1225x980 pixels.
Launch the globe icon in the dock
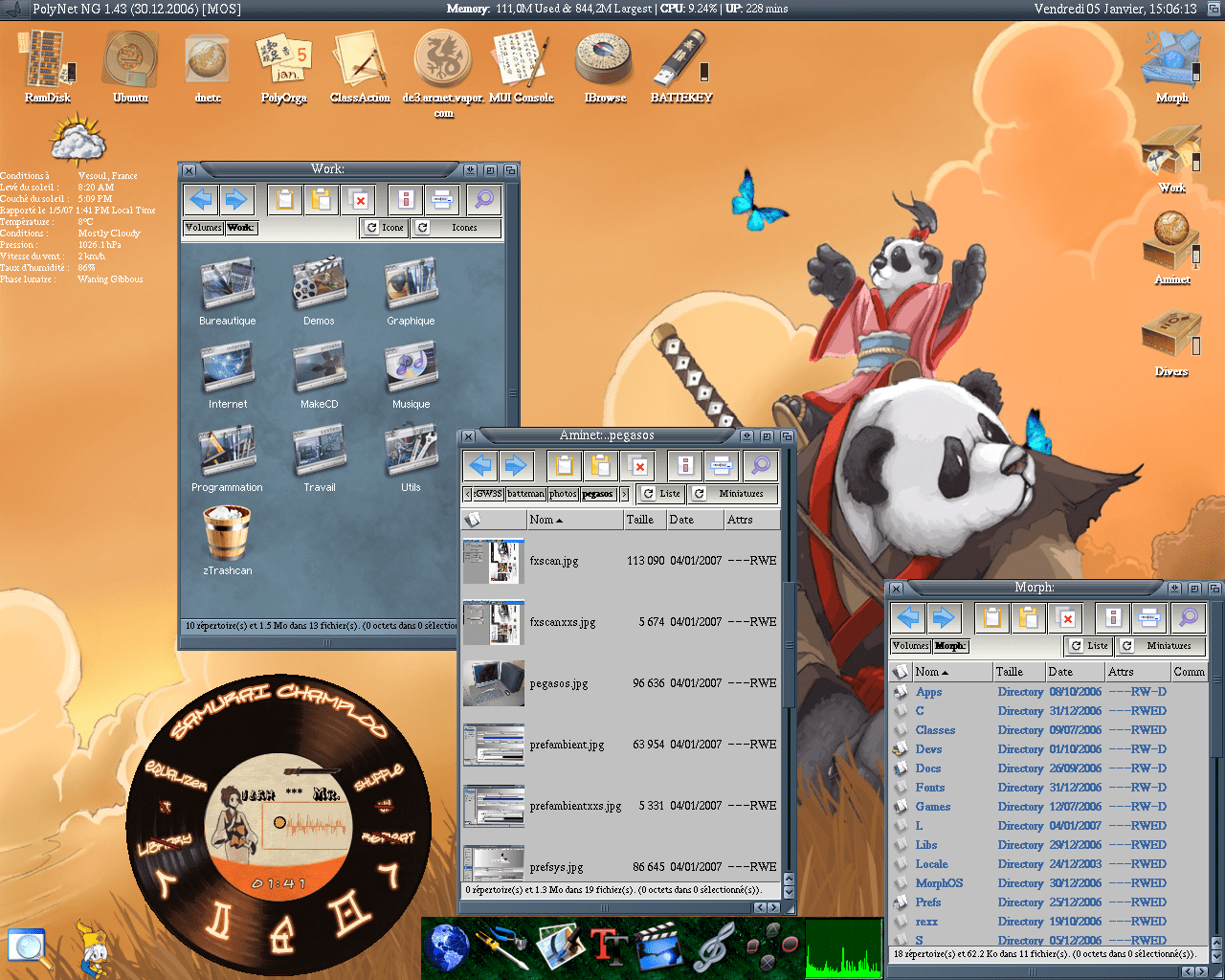click(x=446, y=947)
